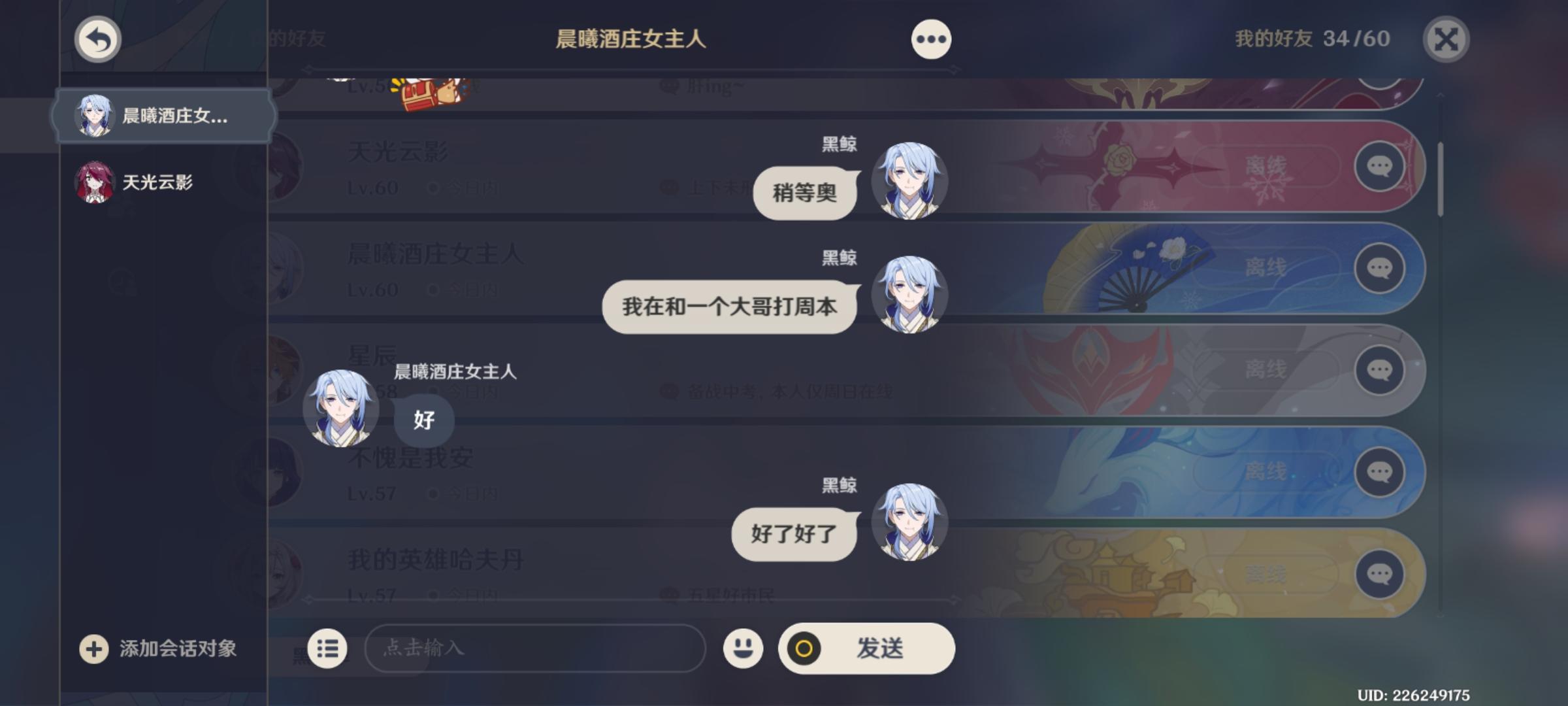1568x706 pixels.
Task: Click the friends list scrollbar thumb
Action: tap(1441, 179)
